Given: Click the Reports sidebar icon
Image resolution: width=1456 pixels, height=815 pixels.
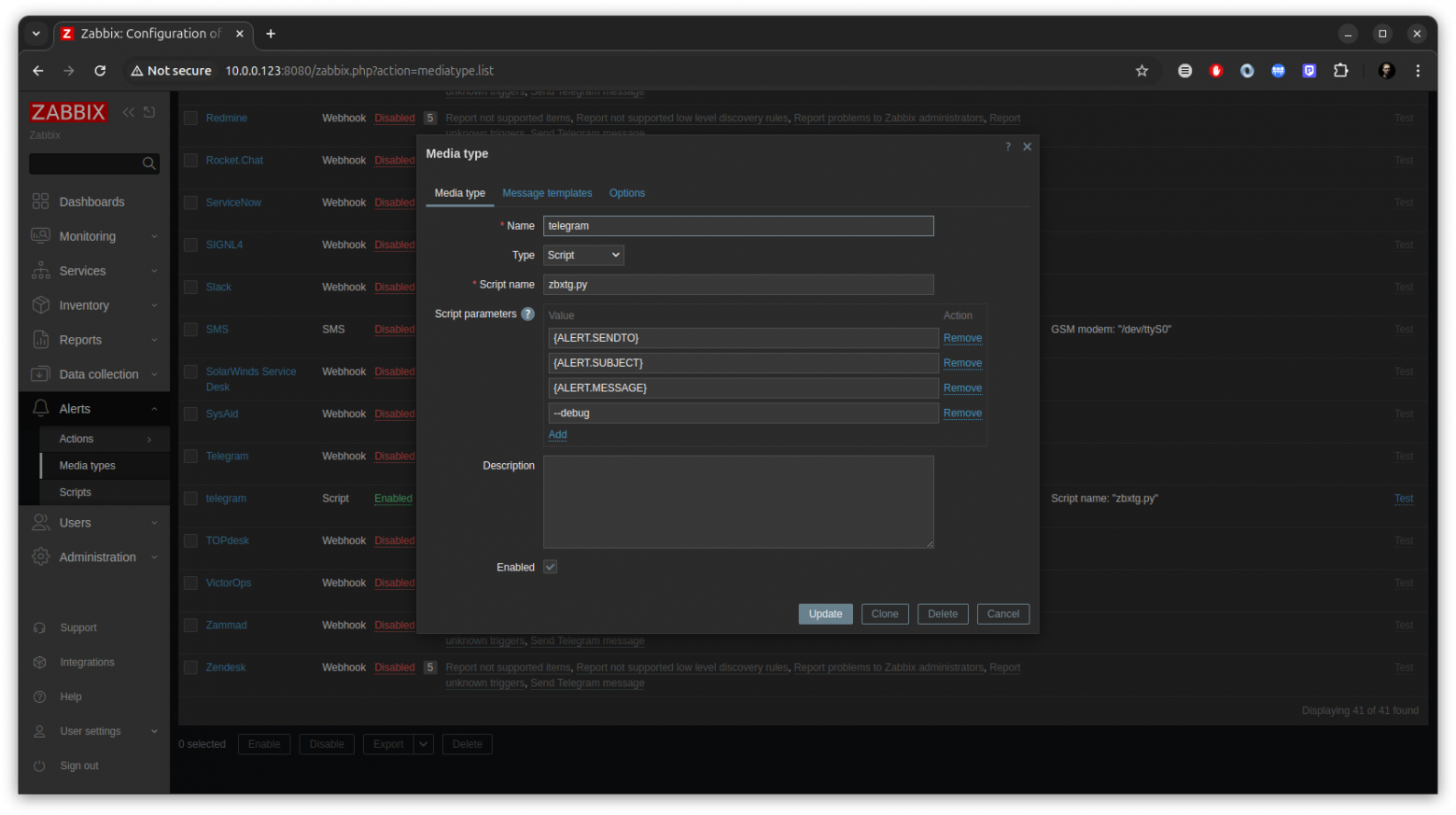Looking at the screenshot, I should [x=41, y=339].
